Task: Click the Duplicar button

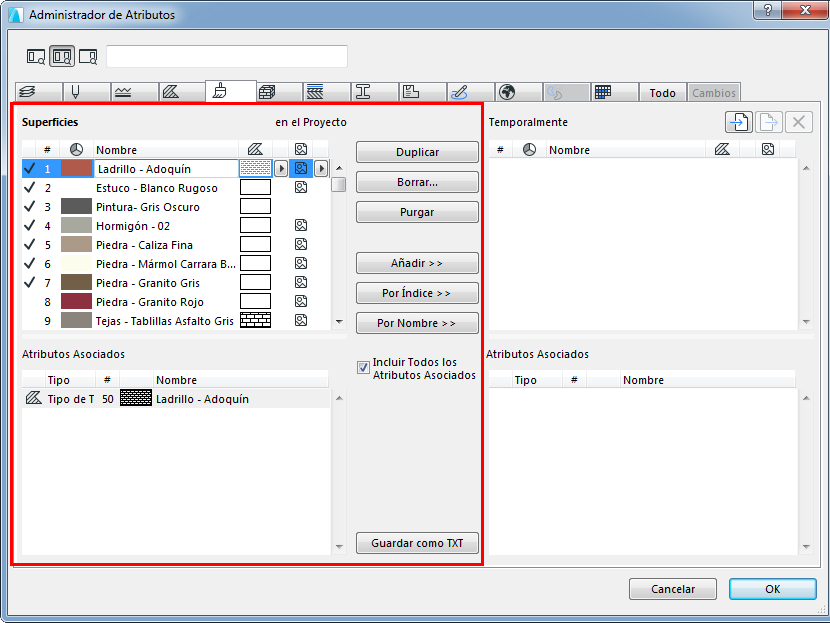Action: tap(417, 152)
